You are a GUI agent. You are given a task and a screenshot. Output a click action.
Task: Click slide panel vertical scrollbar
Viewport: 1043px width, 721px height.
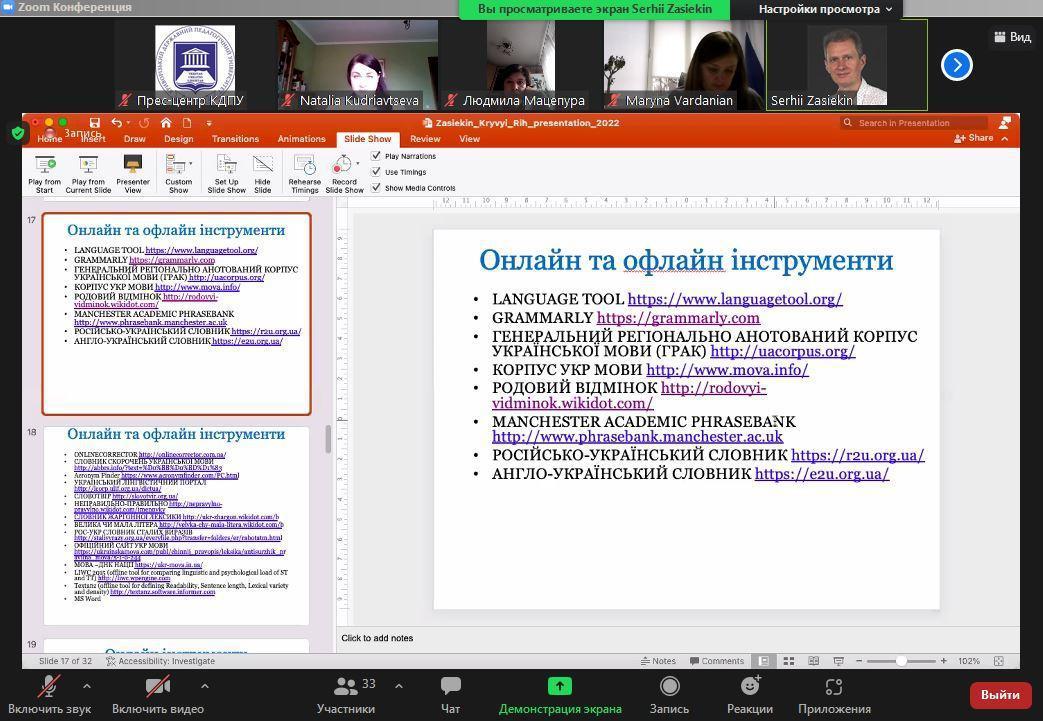point(328,439)
